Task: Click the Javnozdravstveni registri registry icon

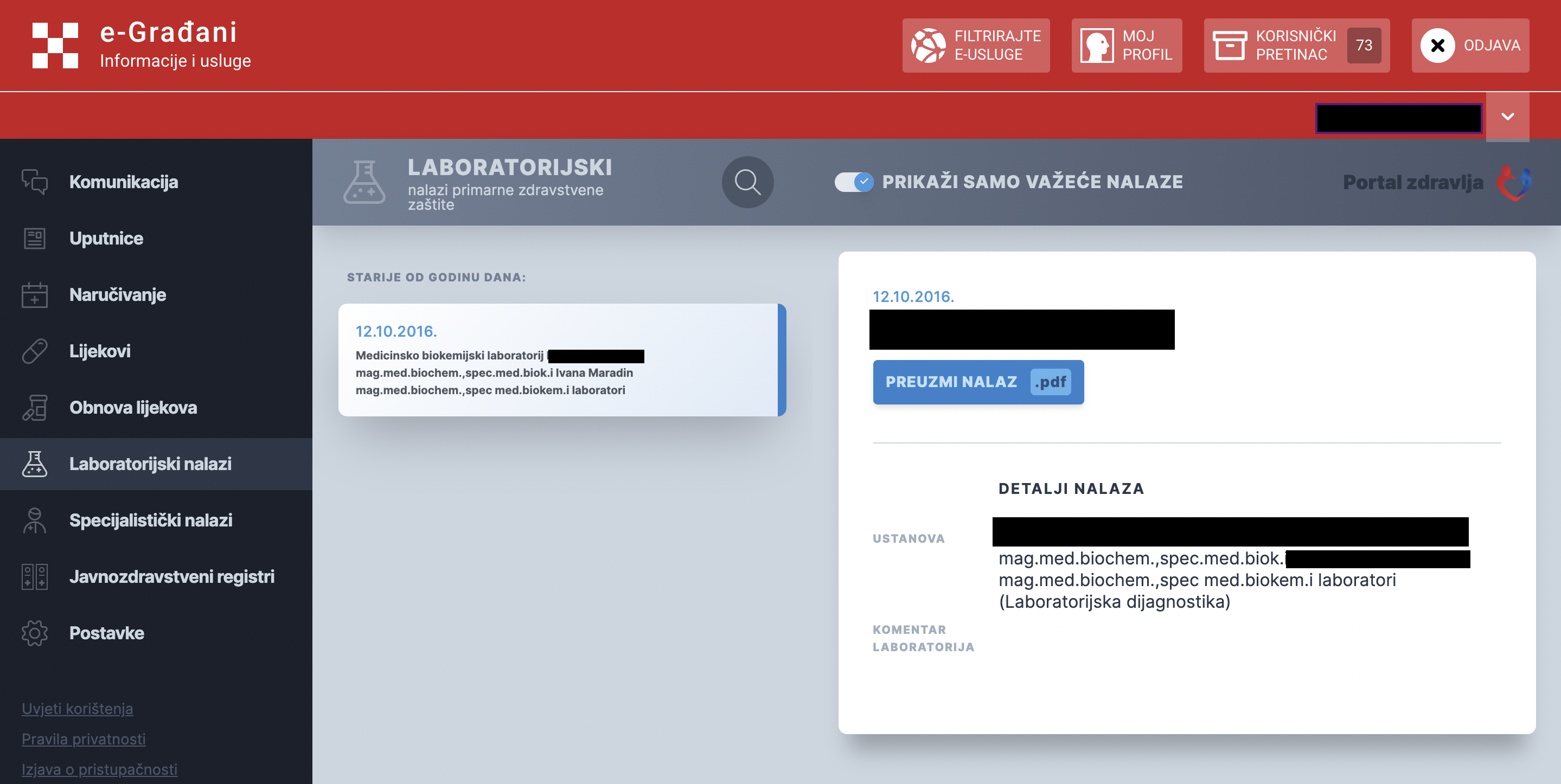Action: pyautogui.click(x=35, y=576)
